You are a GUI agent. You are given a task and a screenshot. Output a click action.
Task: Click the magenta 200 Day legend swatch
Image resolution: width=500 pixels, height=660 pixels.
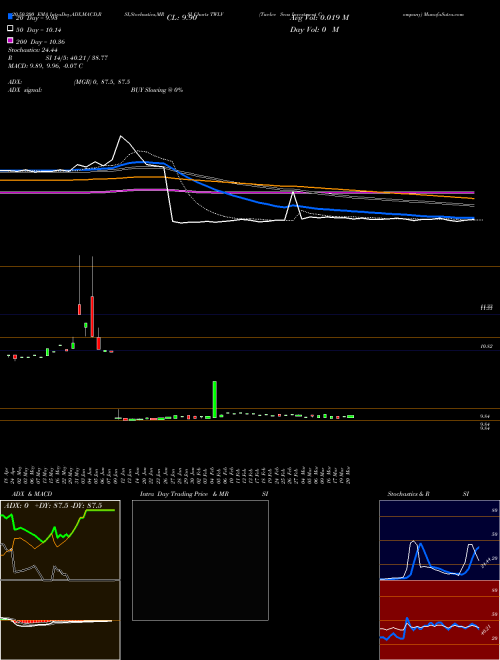[x=11, y=41]
